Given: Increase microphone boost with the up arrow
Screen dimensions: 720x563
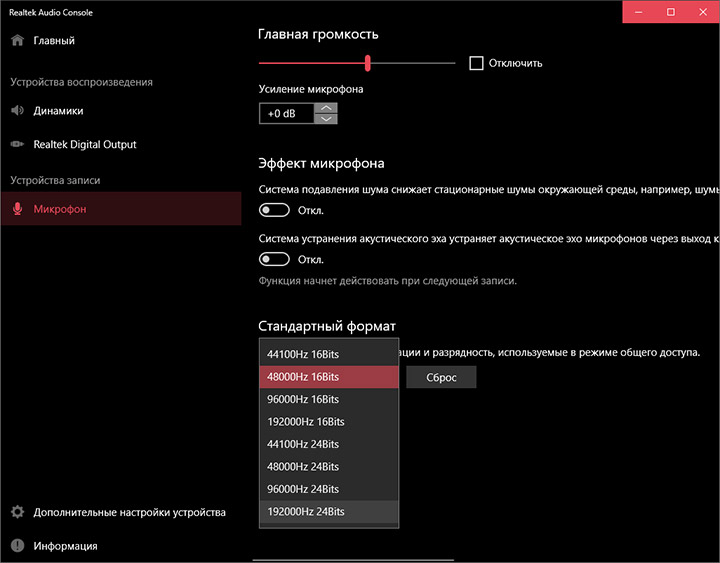Looking at the screenshot, I should point(326,108).
